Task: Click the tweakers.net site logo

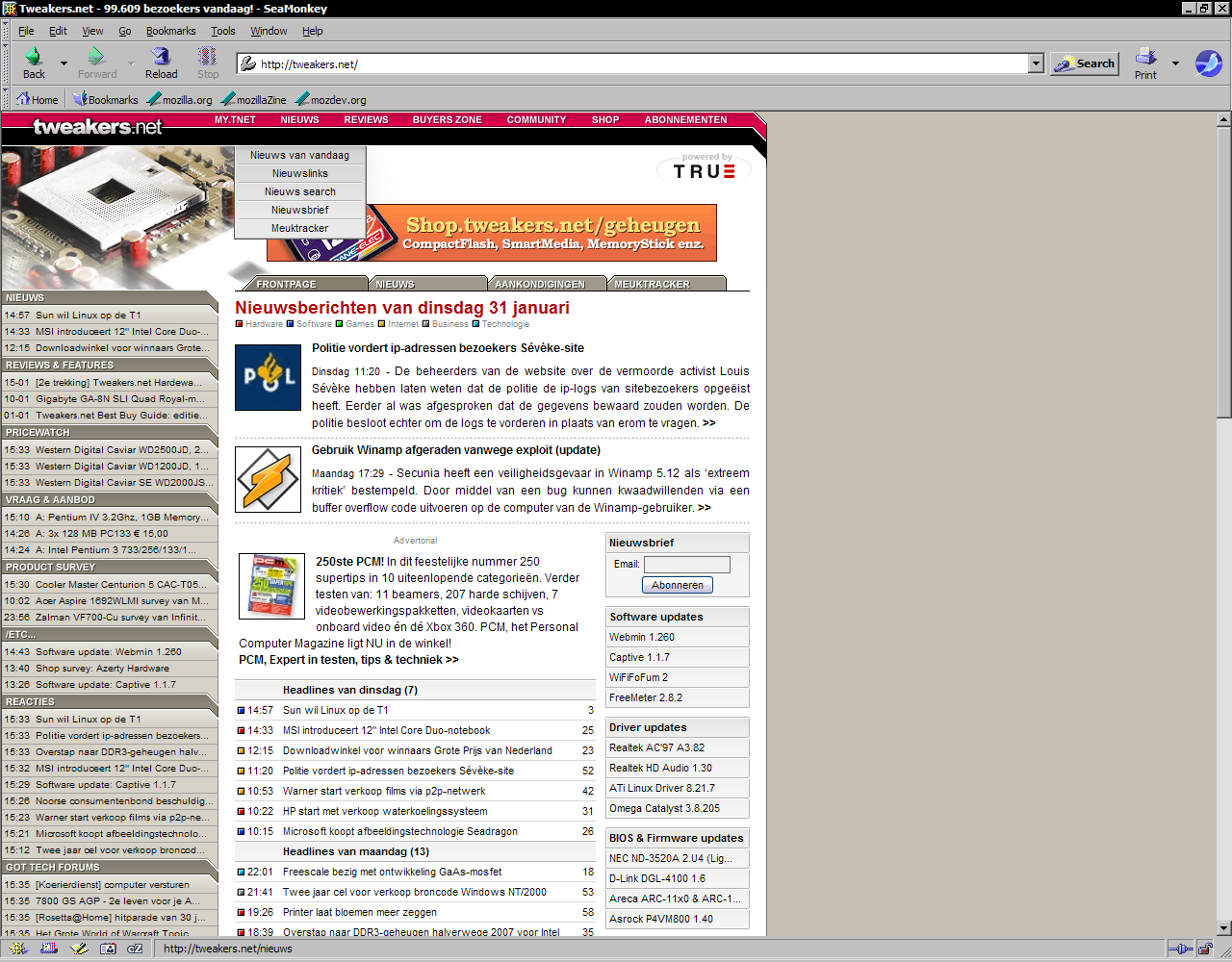Action: tap(97, 127)
